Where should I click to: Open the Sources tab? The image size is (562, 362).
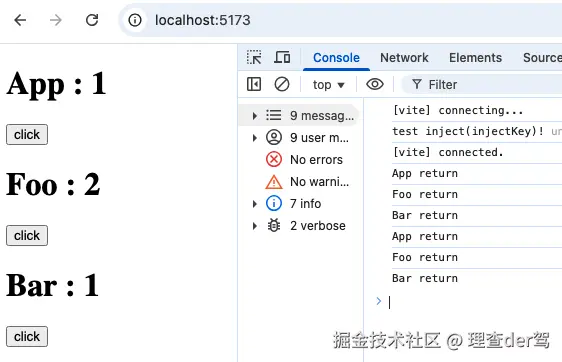(x=542, y=58)
